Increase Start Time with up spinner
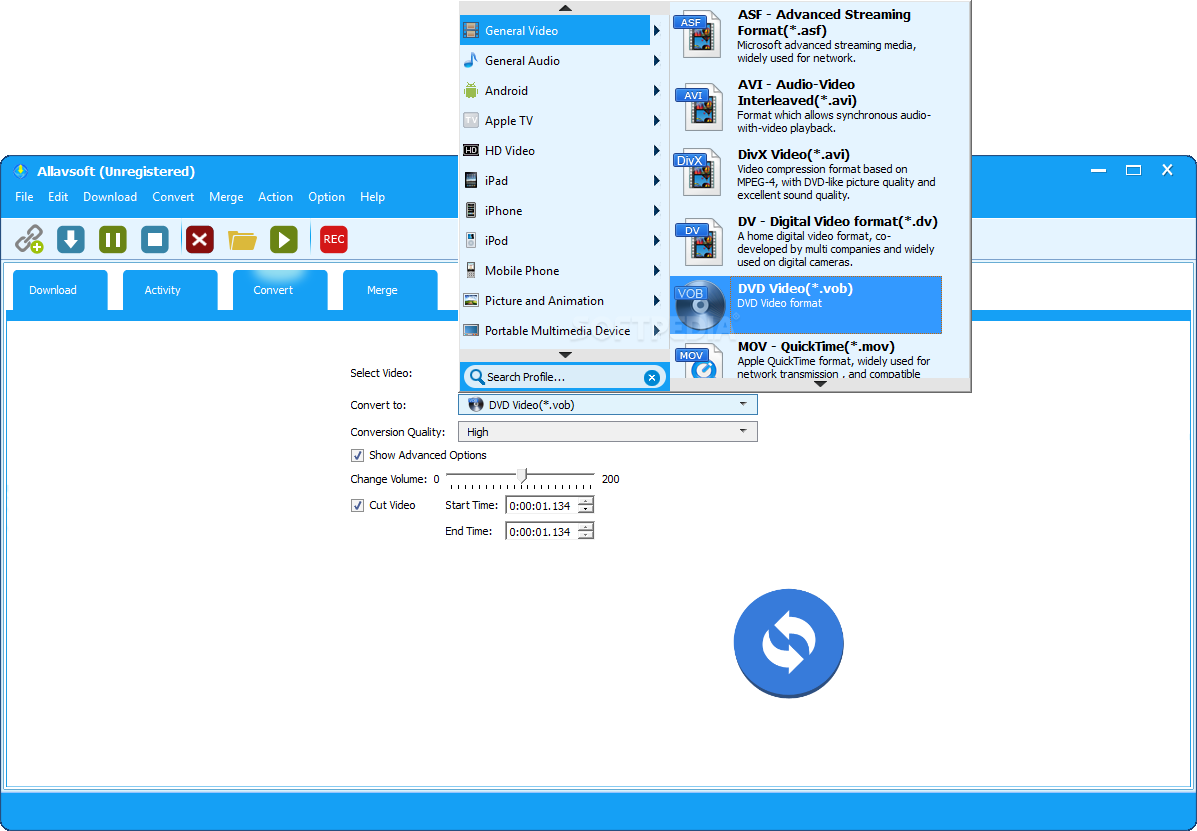Image resolution: width=1197 pixels, height=831 pixels. [x=586, y=501]
